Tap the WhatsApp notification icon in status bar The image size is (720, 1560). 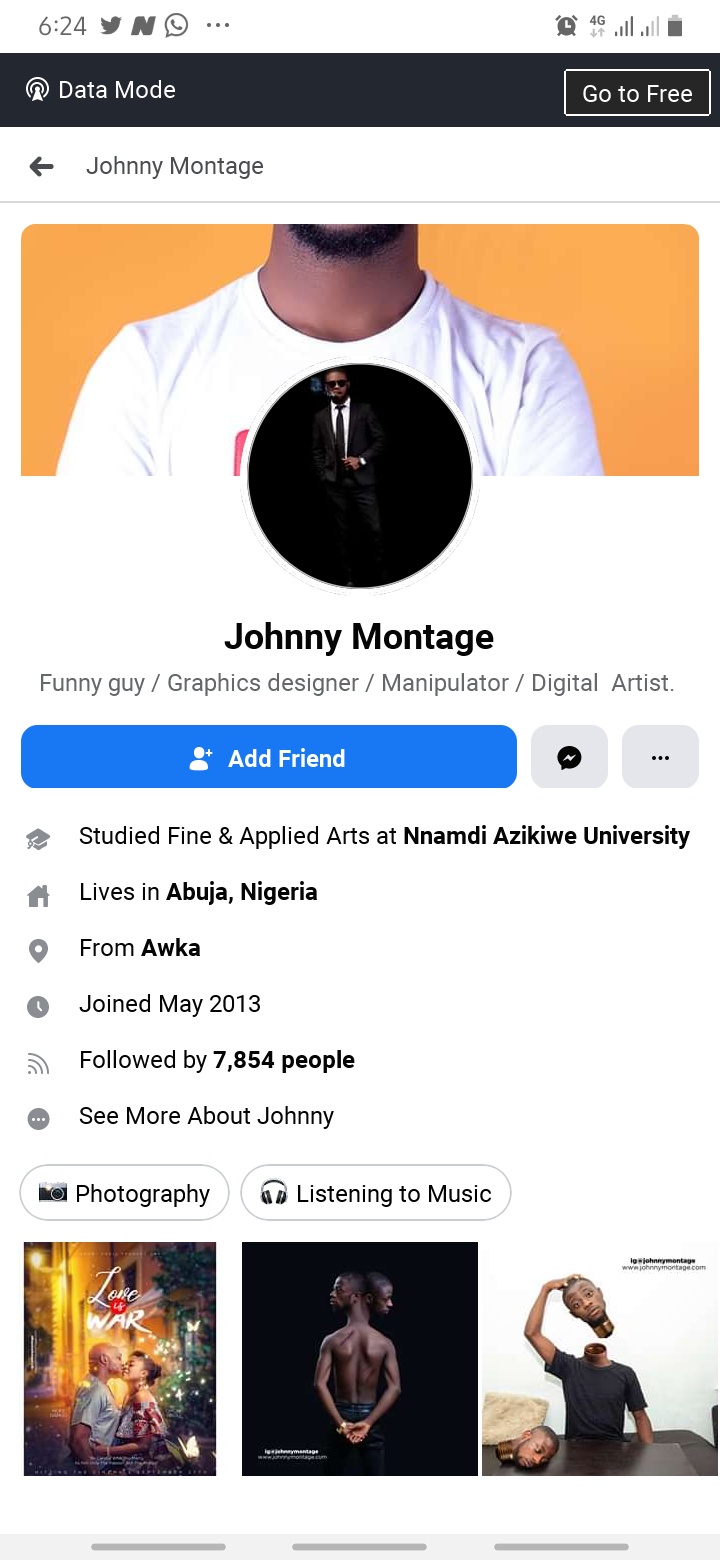click(x=176, y=26)
